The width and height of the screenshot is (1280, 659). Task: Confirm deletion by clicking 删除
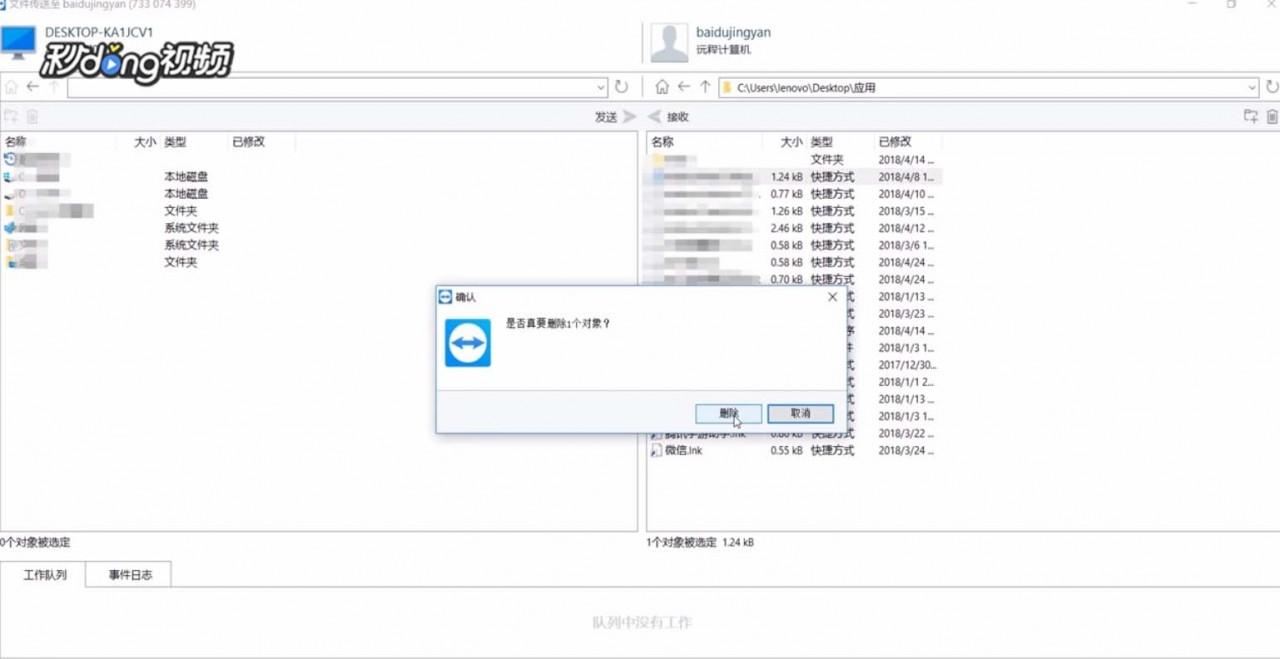click(728, 413)
